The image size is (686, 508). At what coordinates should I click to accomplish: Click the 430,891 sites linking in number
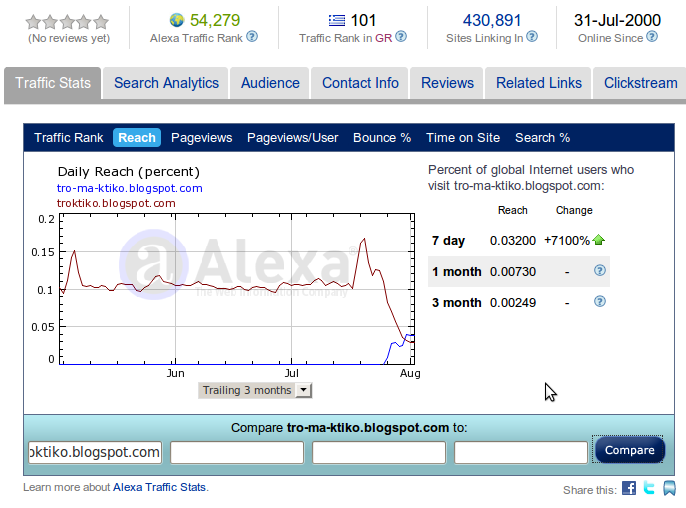pos(492,20)
